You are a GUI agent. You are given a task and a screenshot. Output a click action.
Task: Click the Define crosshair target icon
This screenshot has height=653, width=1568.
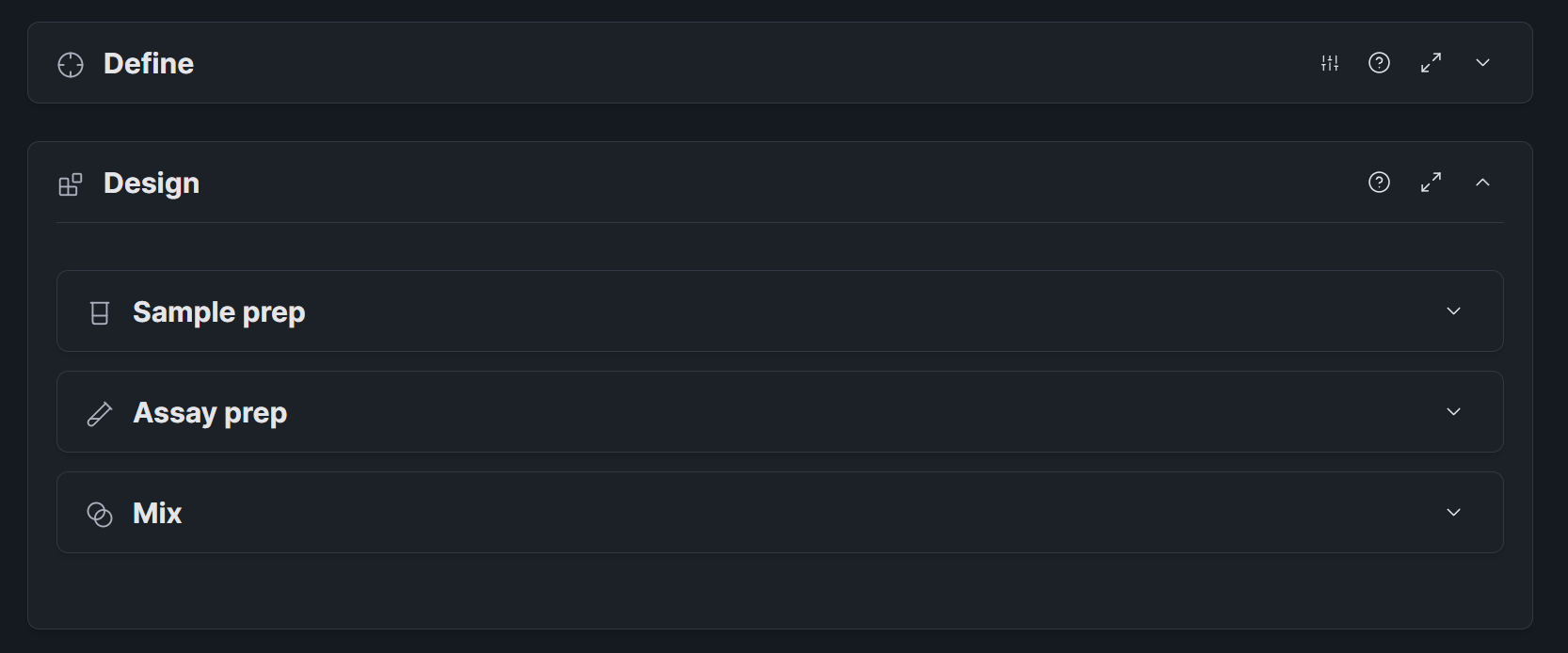pyautogui.click(x=71, y=64)
